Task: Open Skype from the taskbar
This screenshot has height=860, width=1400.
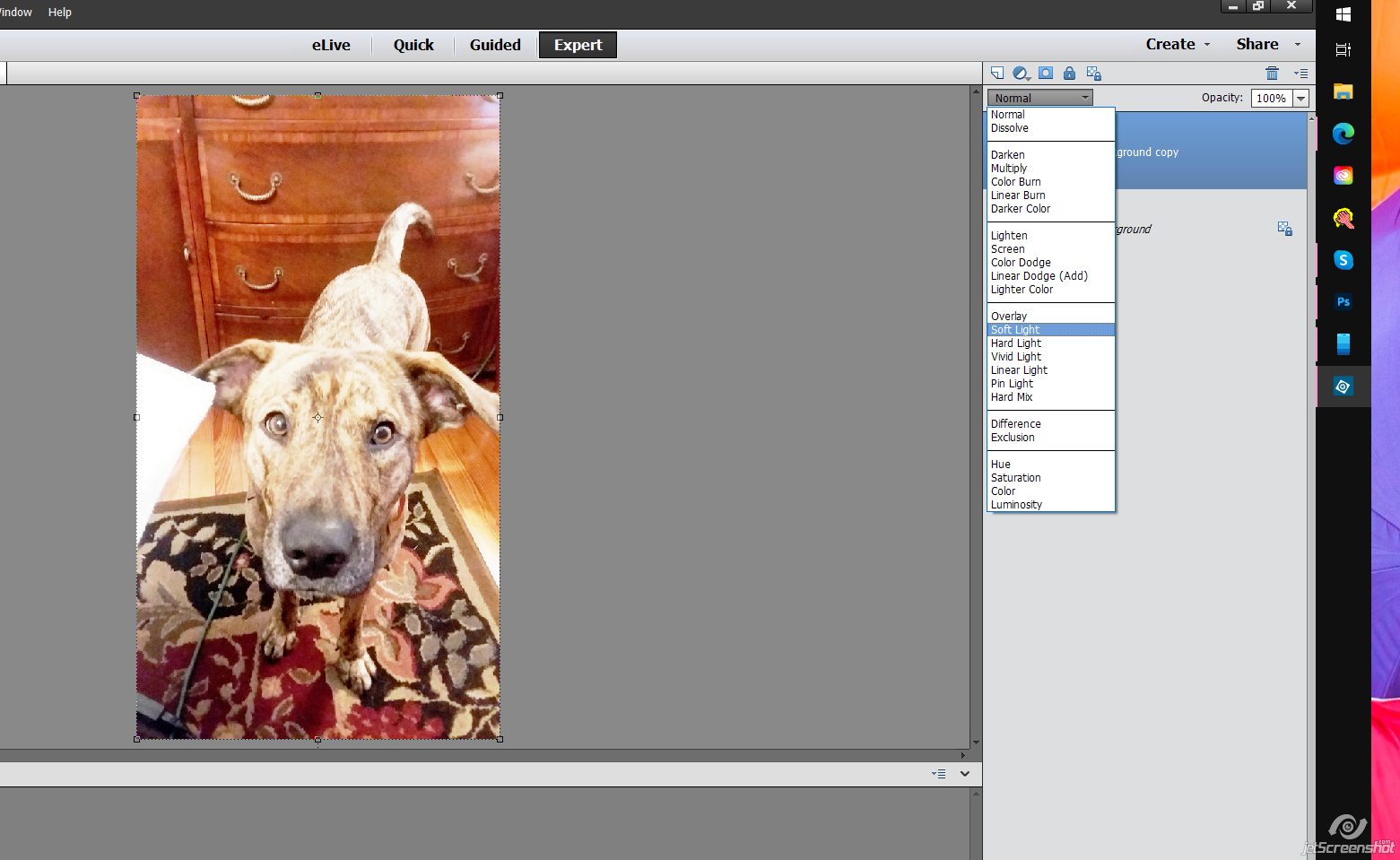Action: 1343,260
